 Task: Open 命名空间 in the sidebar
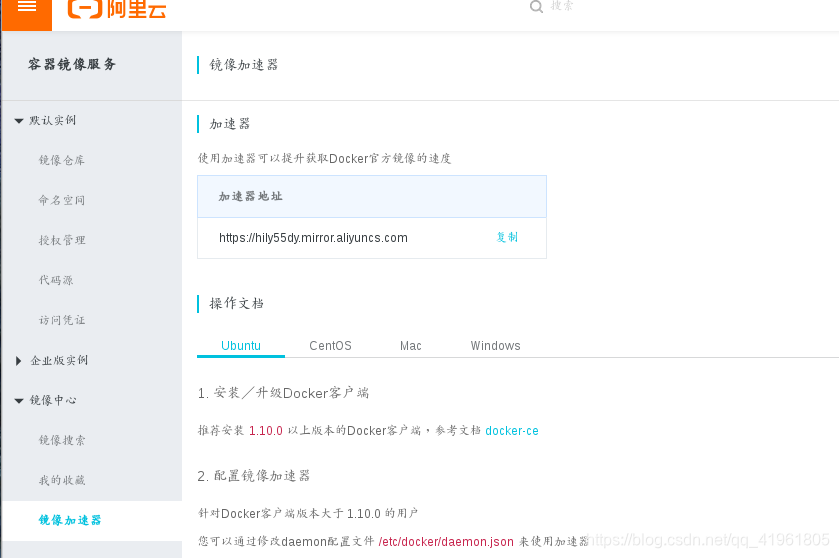62,200
